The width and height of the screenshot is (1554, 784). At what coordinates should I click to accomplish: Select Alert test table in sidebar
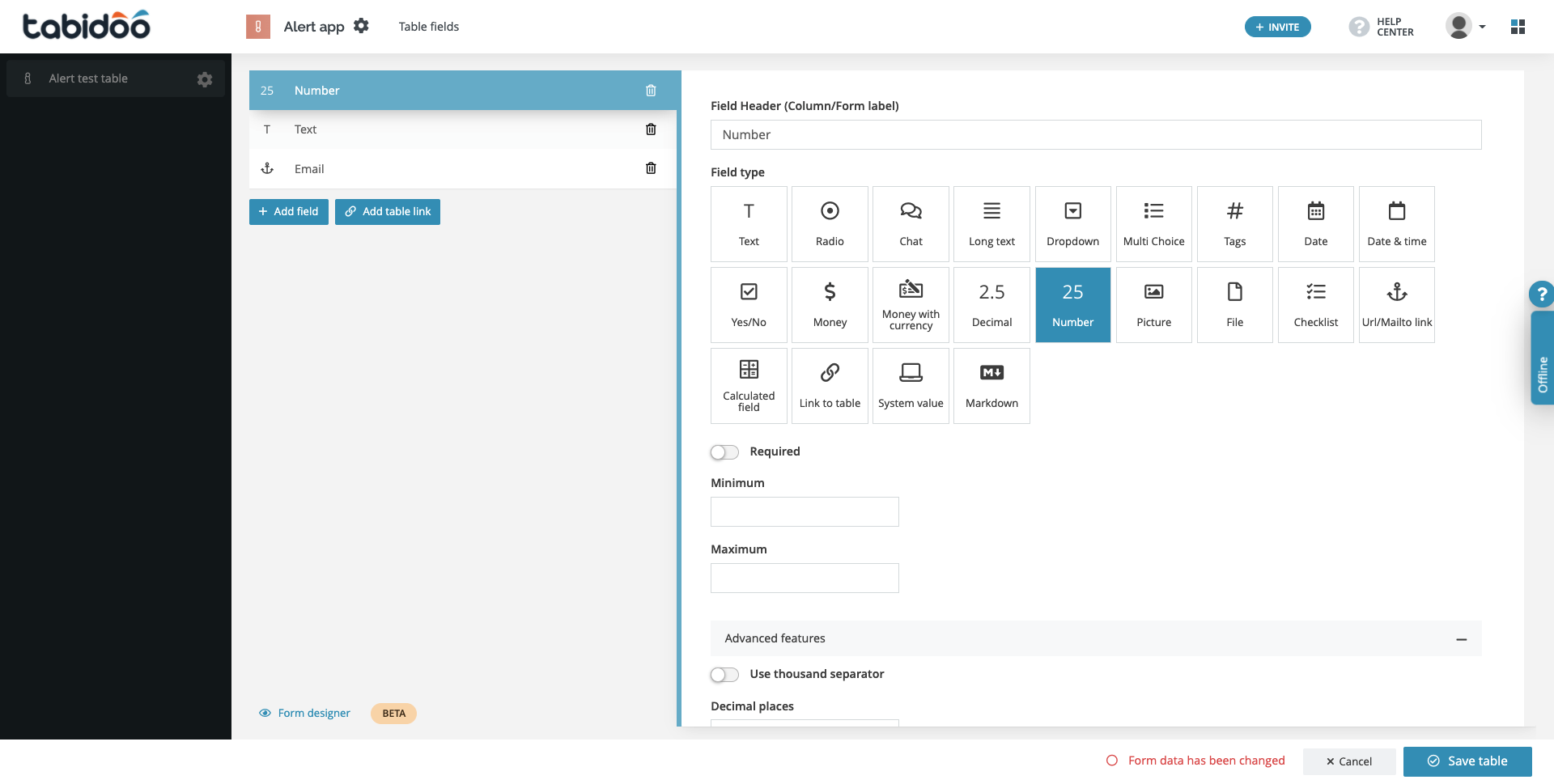click(x=116, y=78)
